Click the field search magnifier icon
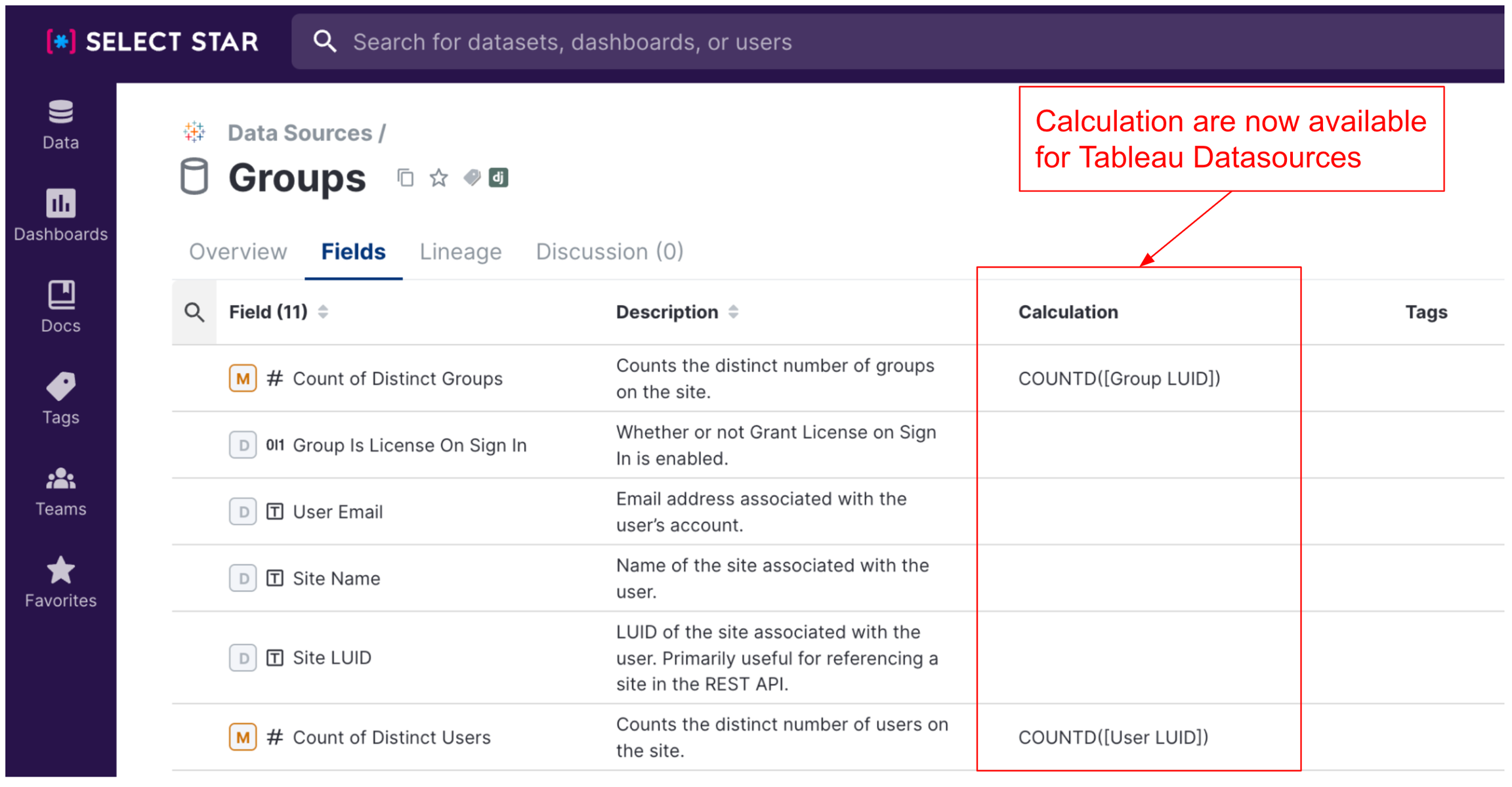 194,312
